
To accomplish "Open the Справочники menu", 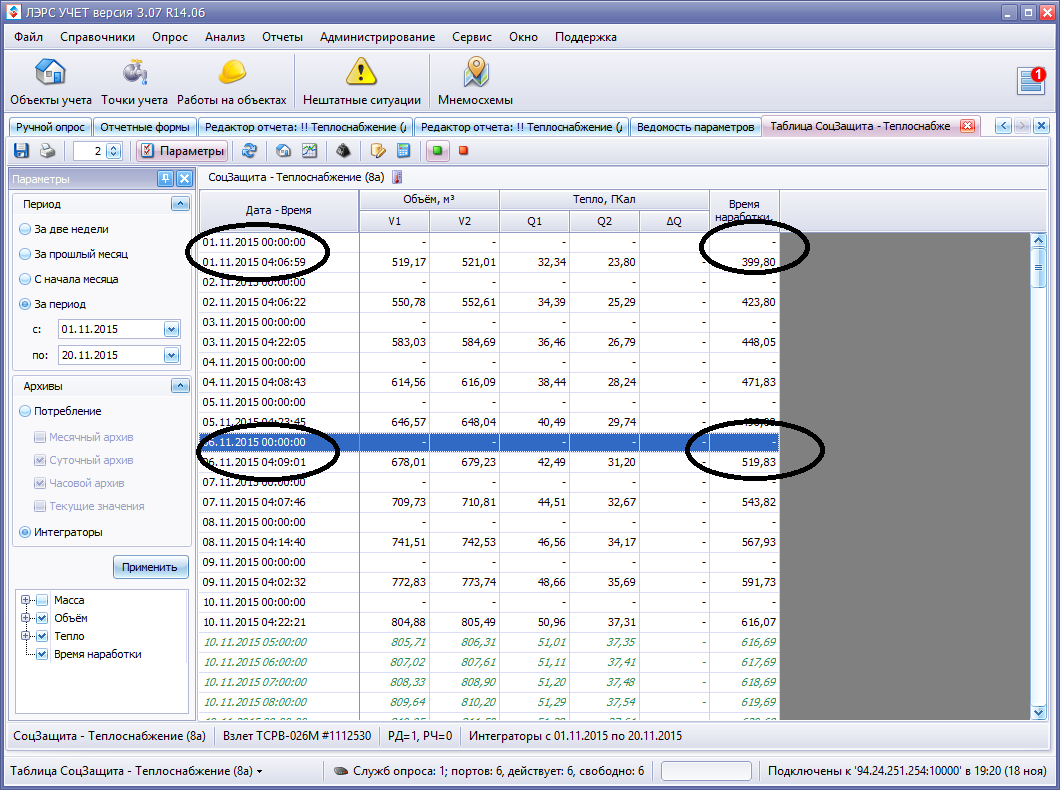I will point(97,36).
